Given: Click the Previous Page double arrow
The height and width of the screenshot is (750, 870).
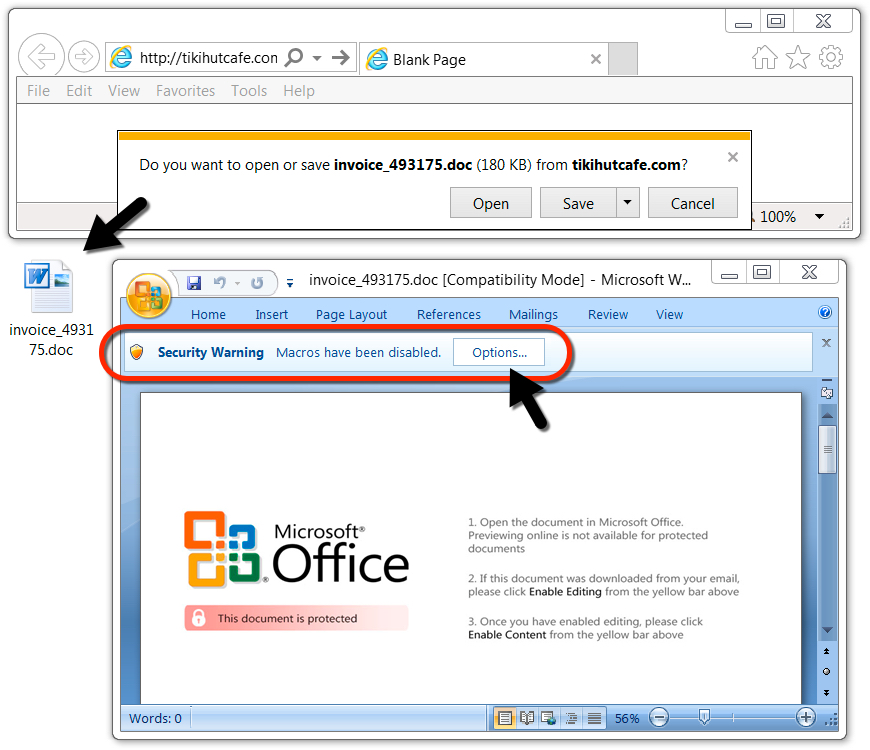Looking at the screenshot, I should 827,651.
